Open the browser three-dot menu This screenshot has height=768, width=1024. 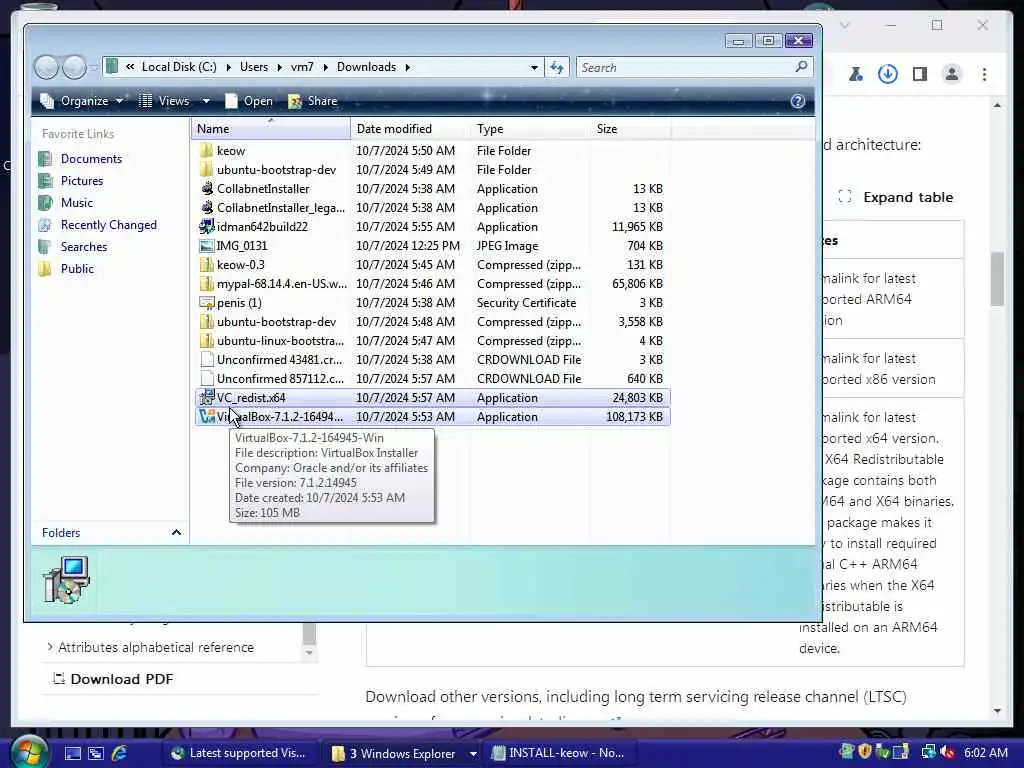(984, 74)
